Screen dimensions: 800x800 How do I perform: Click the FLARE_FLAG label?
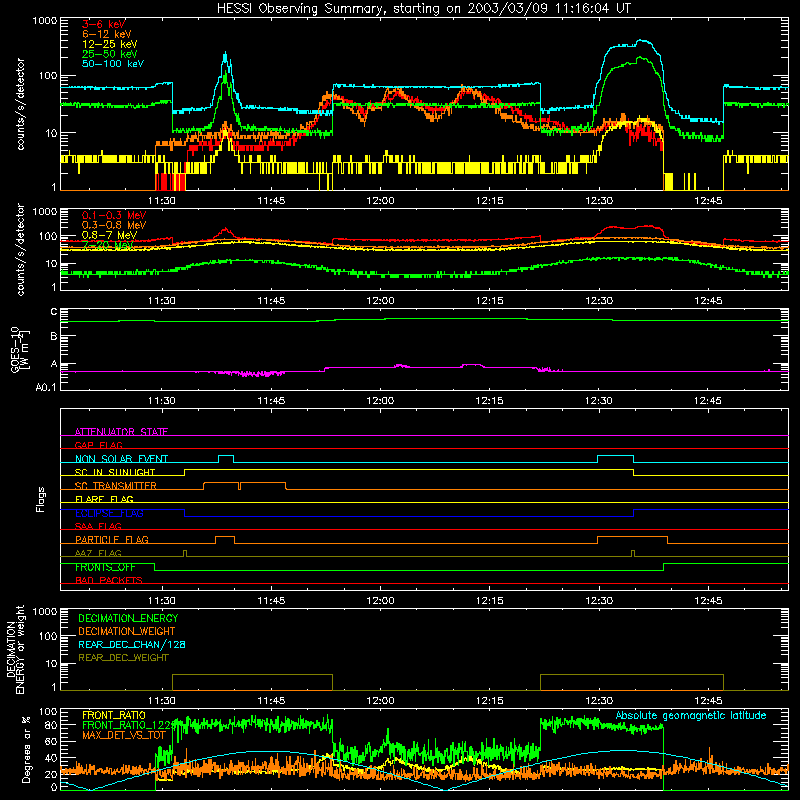tap(104, 499)
